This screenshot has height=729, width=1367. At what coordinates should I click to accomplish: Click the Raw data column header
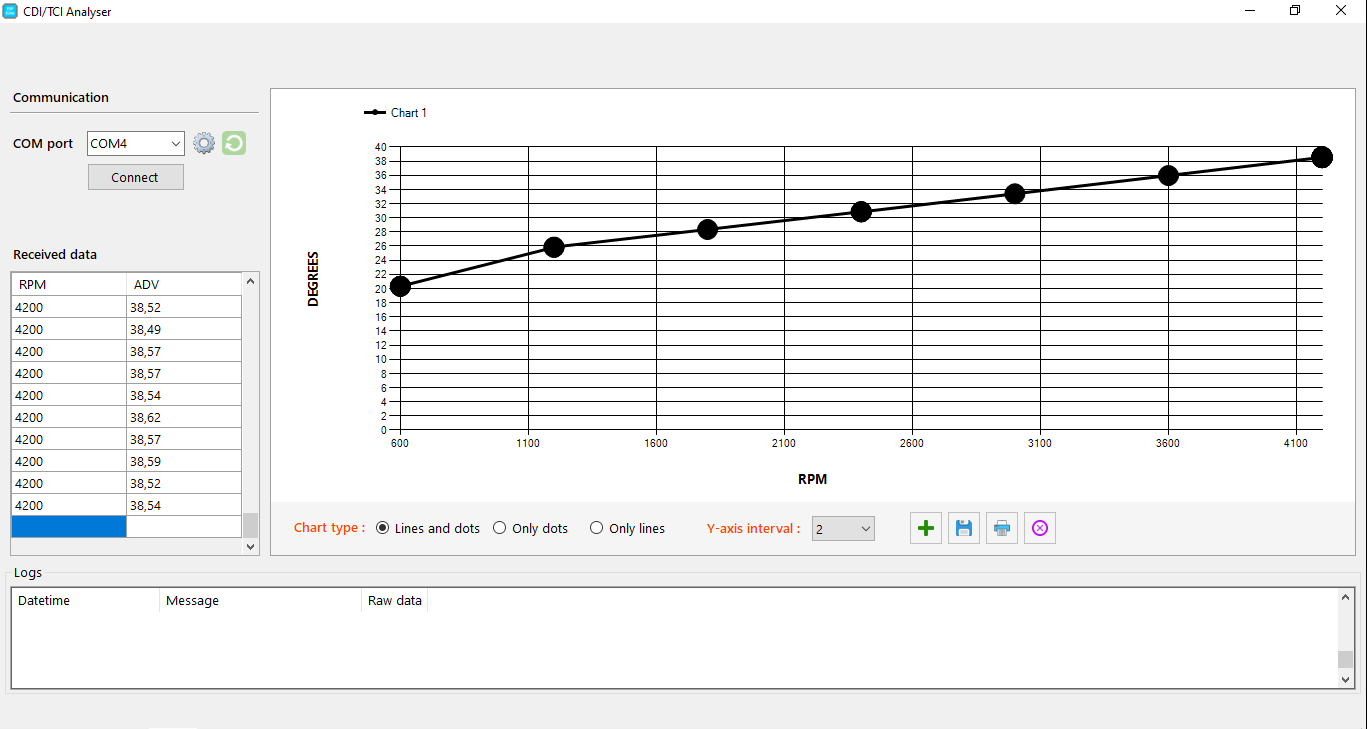coord(394,600)
